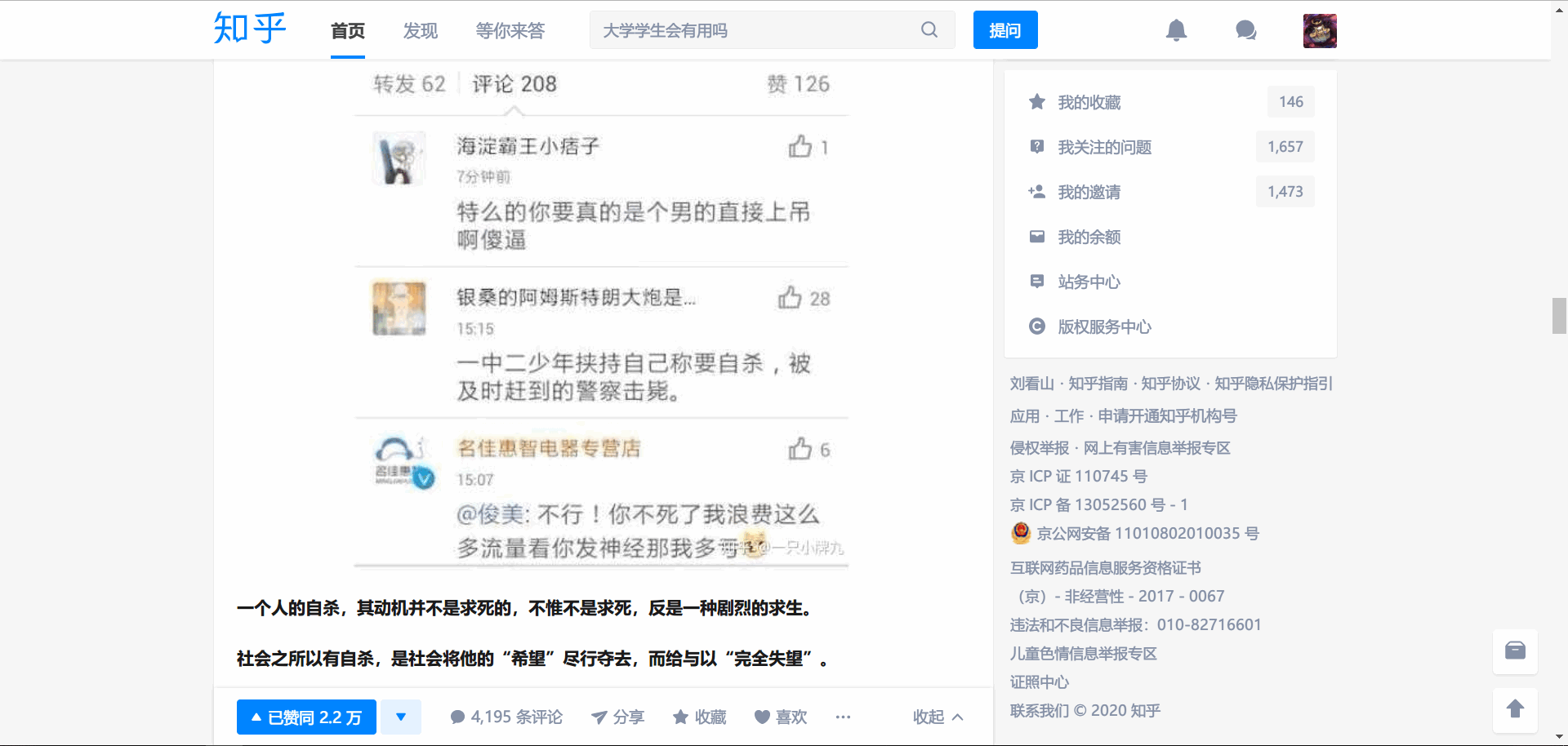
Task: Open the 分享 share menu
Action: click(617, 717)
